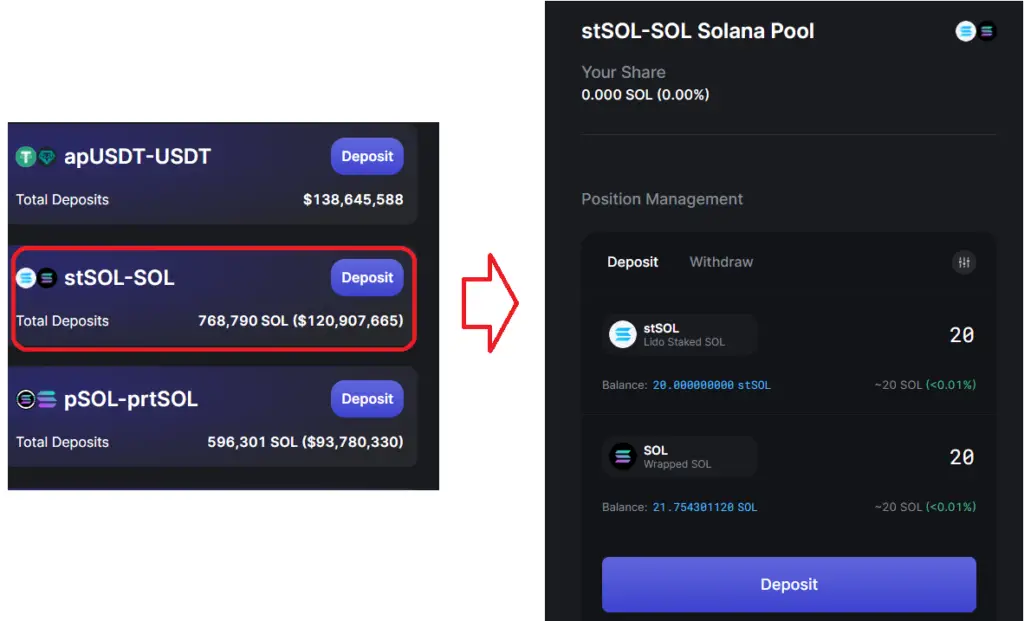Click the apUSDT-USDT pair icon

point(36,157)
